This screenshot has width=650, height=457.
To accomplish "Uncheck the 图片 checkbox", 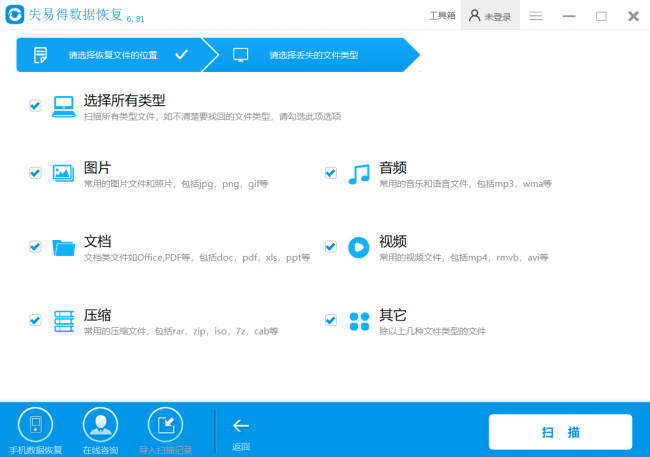I will pyautogui.click(x=35, y=173).
